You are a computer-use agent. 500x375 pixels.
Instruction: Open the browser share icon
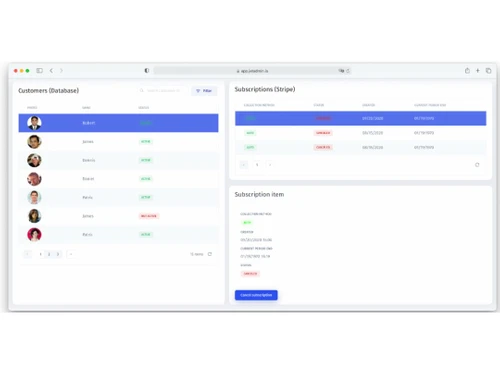pos(467,71)
